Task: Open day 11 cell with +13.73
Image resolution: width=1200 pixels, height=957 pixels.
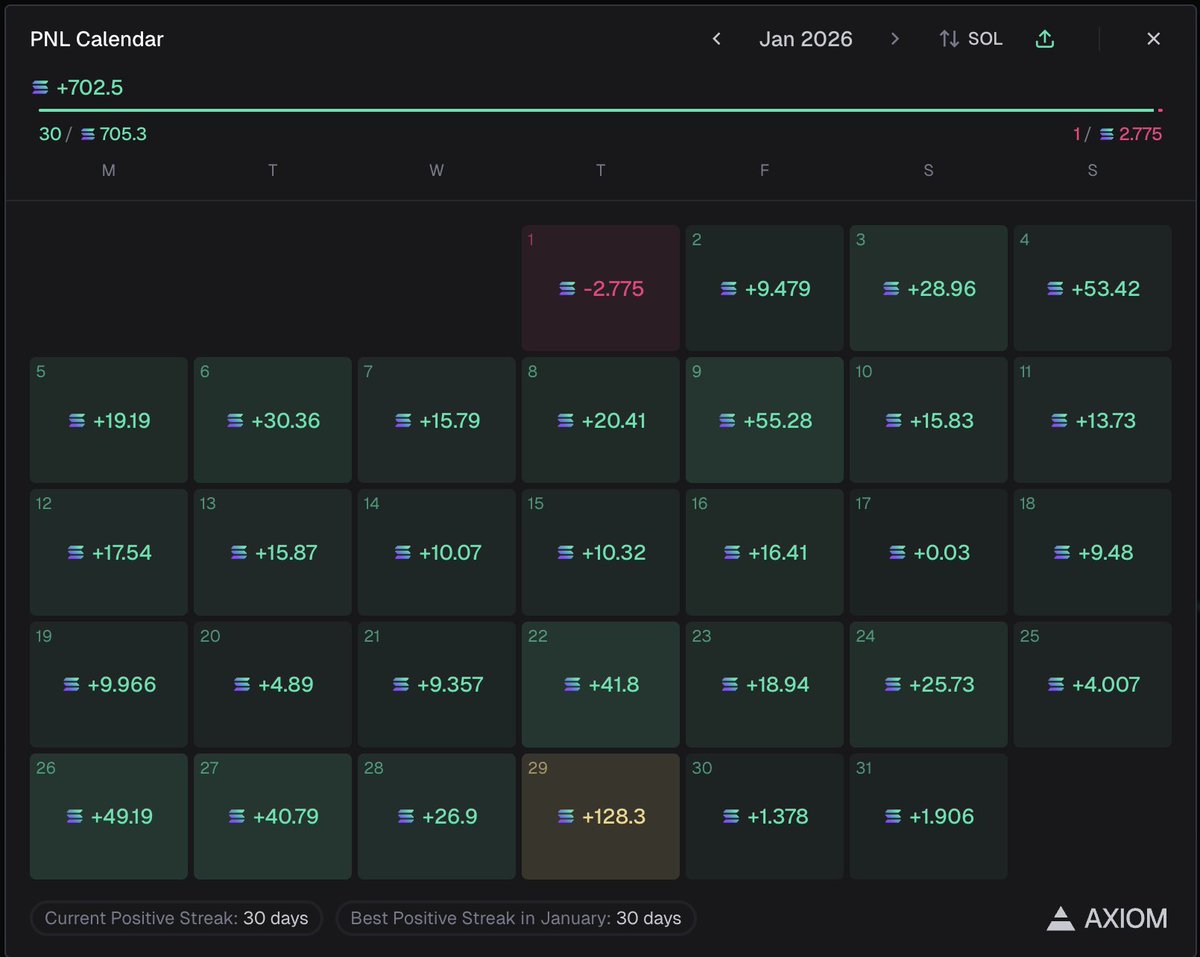Action: pos(1093,420)
